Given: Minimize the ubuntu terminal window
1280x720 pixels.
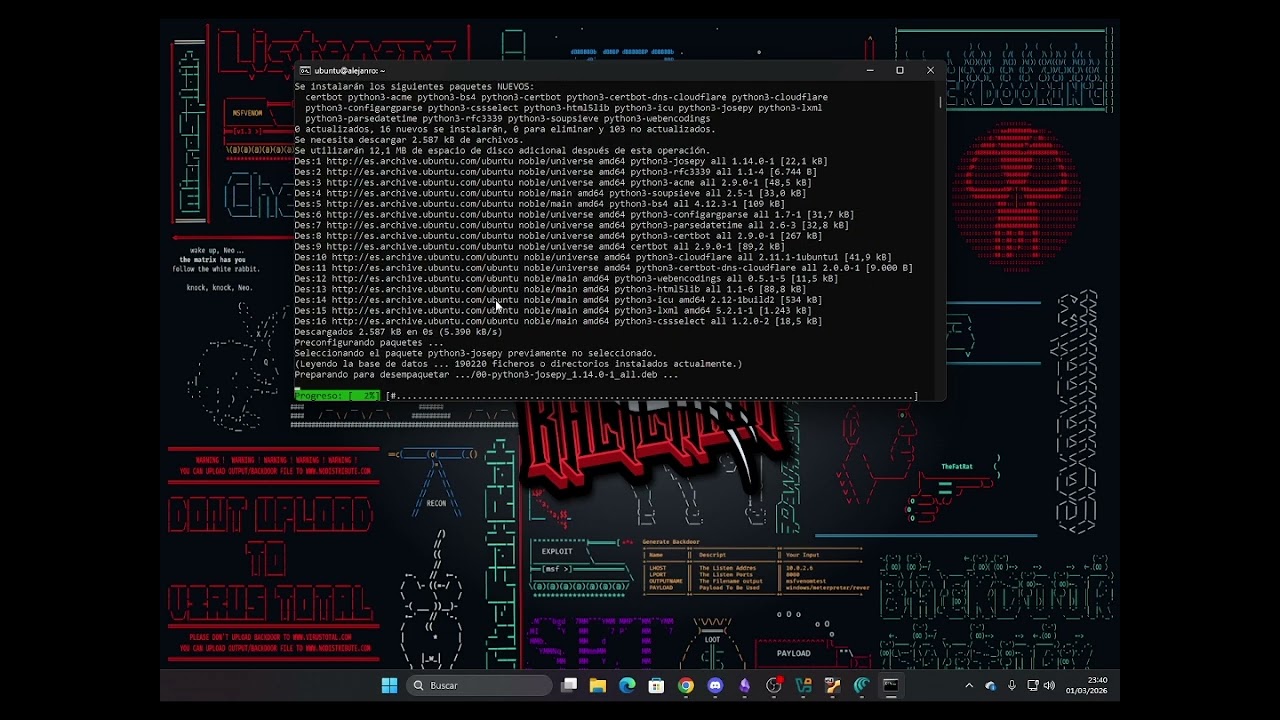Looking at the screenshot, I should click(869, 70).
